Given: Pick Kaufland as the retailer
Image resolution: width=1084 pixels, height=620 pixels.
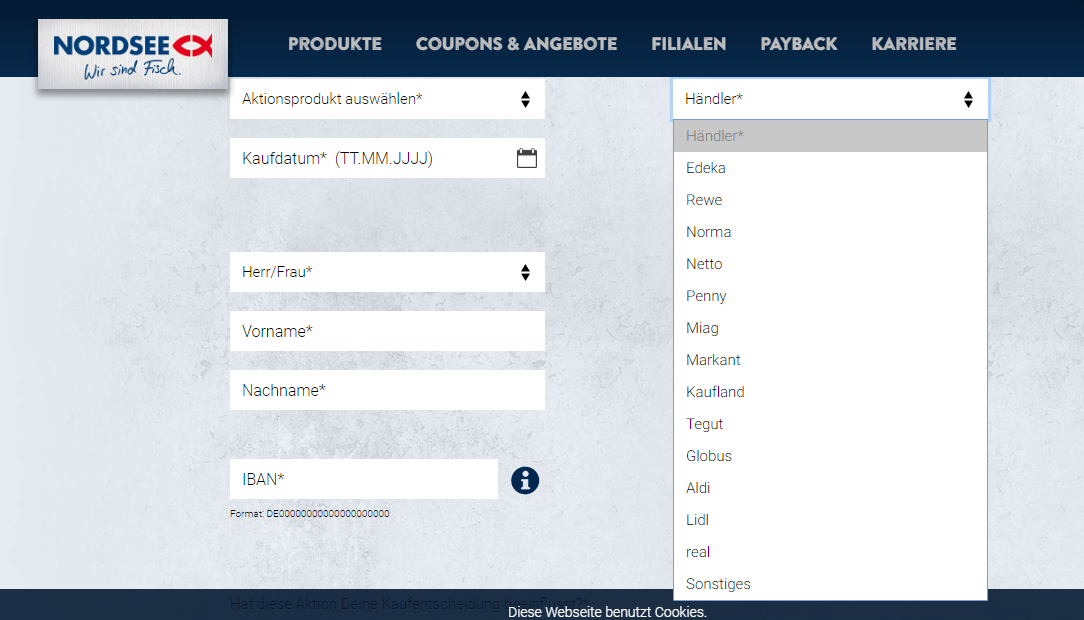Looking at the screenshot, I should click(x=830, y=392).
